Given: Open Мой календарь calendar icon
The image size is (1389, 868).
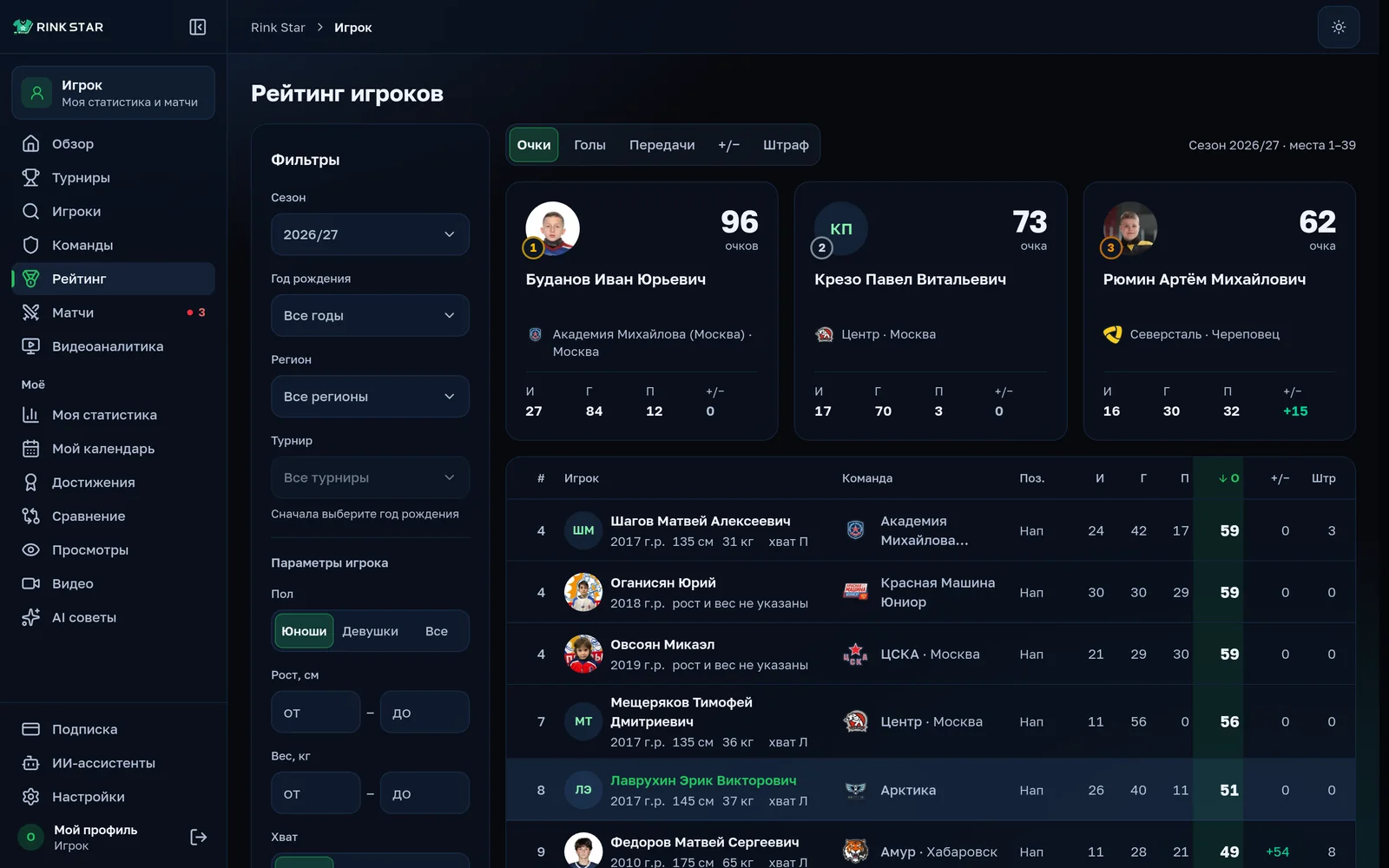Looking at the screenshot, I should click(30, 449).
